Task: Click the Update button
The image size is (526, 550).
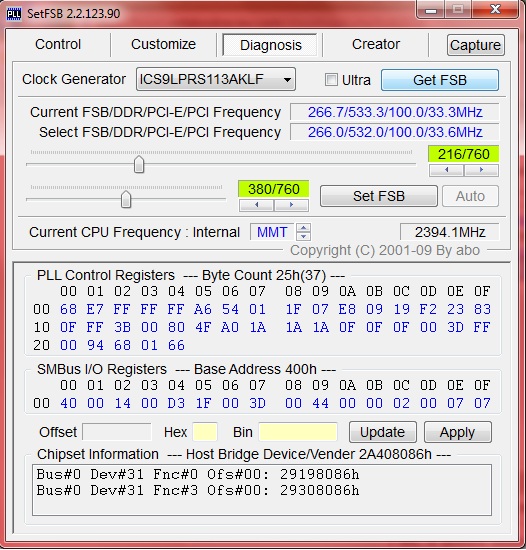Action: 383,432
